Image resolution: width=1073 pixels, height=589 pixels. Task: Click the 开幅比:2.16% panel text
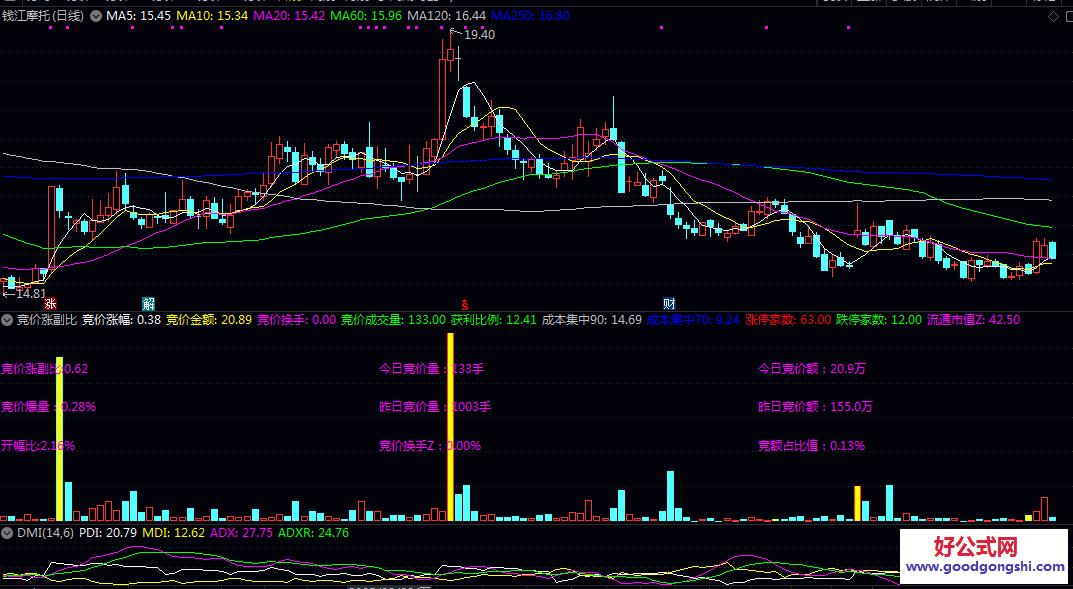point(38,445)
